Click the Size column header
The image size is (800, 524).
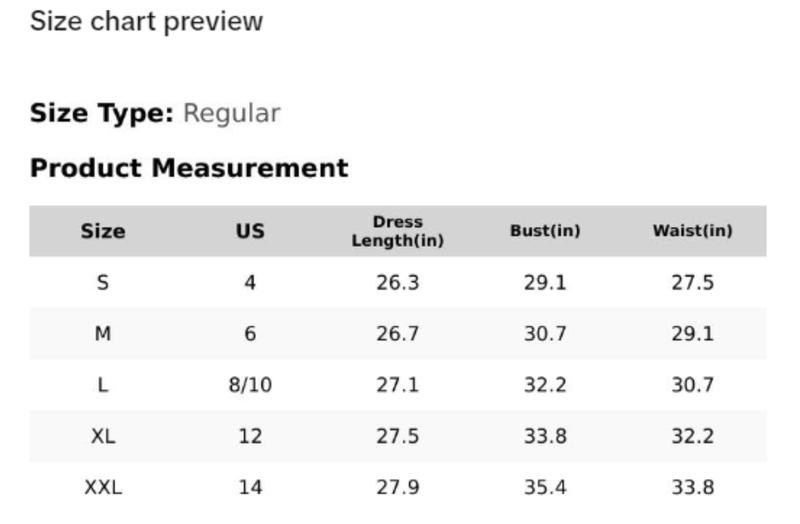point(103,231)
